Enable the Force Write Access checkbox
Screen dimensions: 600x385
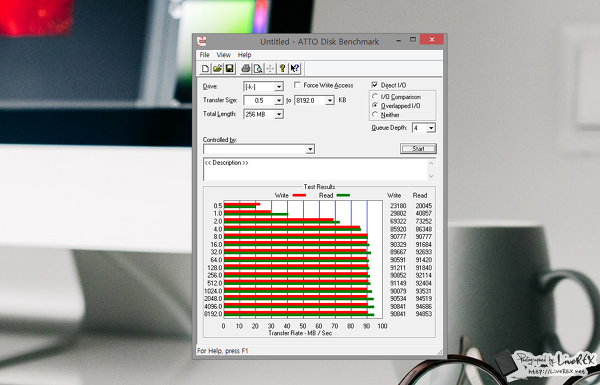[297, 85]
